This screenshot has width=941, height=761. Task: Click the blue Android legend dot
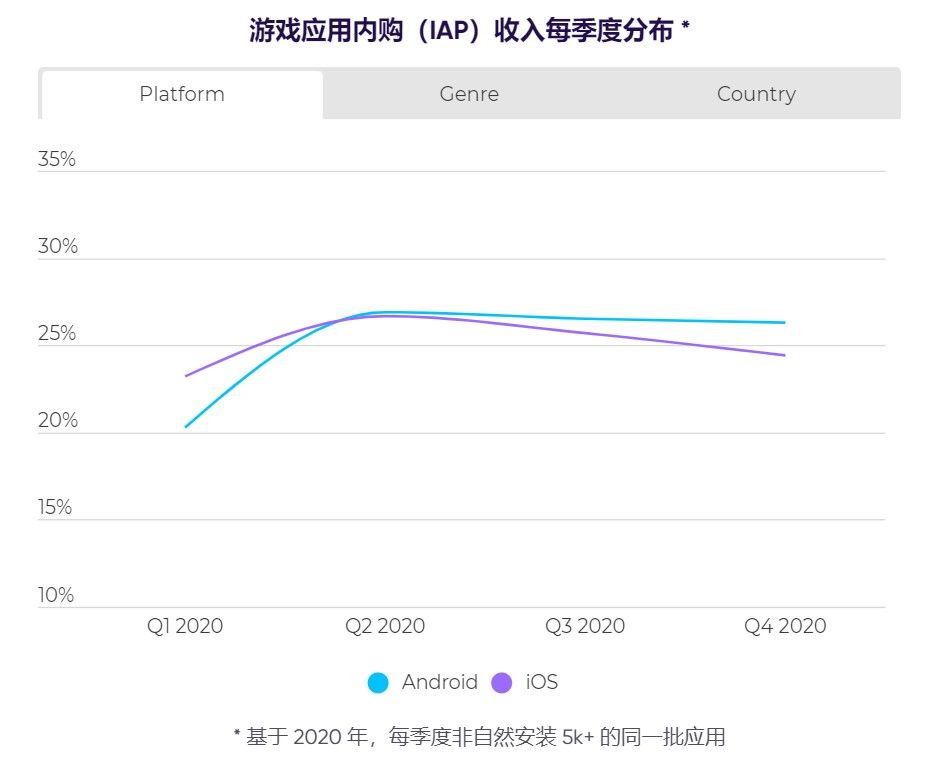coord(378,683)
